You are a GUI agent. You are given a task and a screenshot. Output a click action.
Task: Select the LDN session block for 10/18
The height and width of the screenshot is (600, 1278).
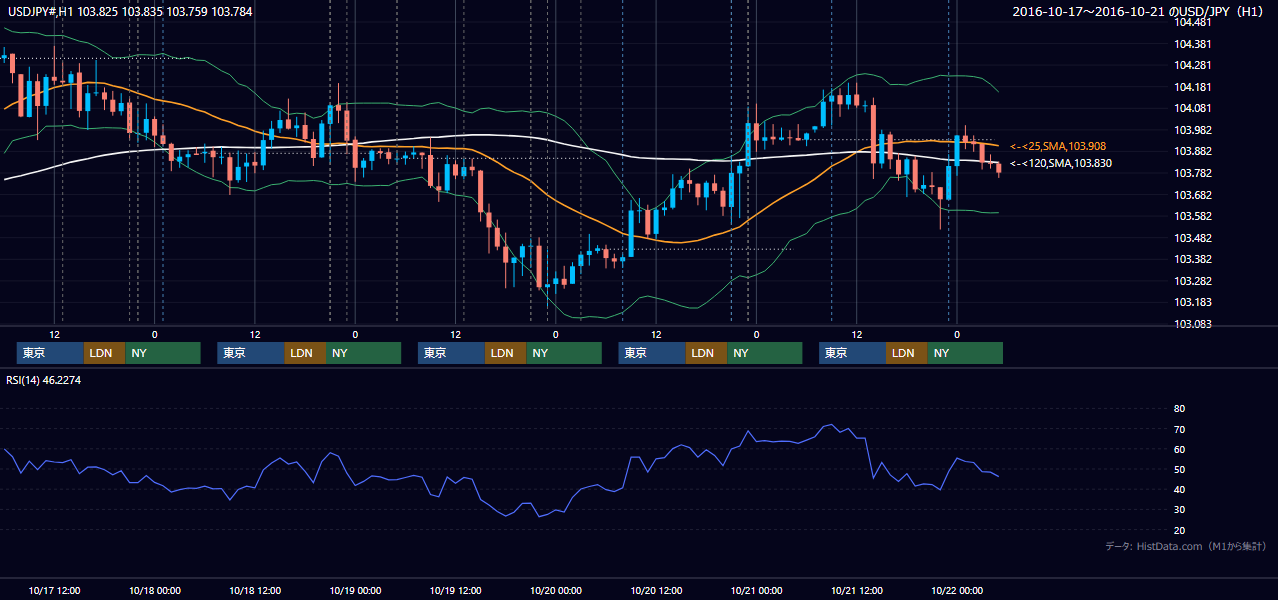click(305, 353)
